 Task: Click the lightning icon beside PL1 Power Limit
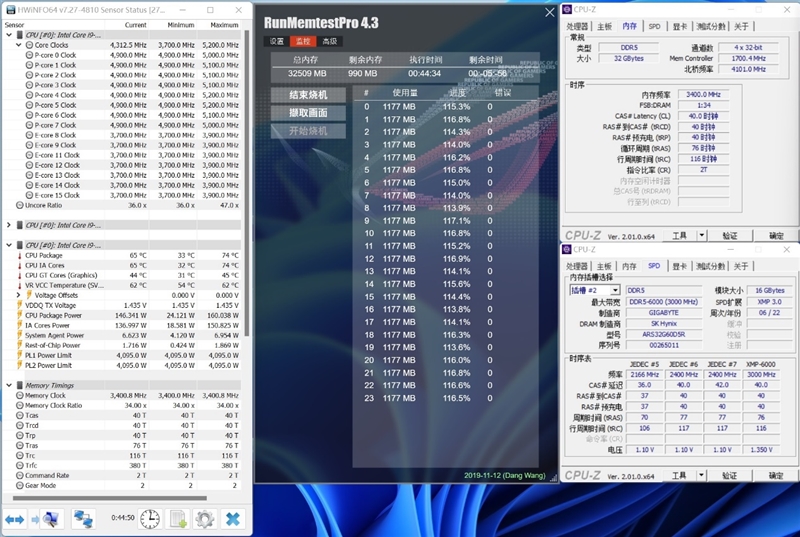(x=20, y=355)
